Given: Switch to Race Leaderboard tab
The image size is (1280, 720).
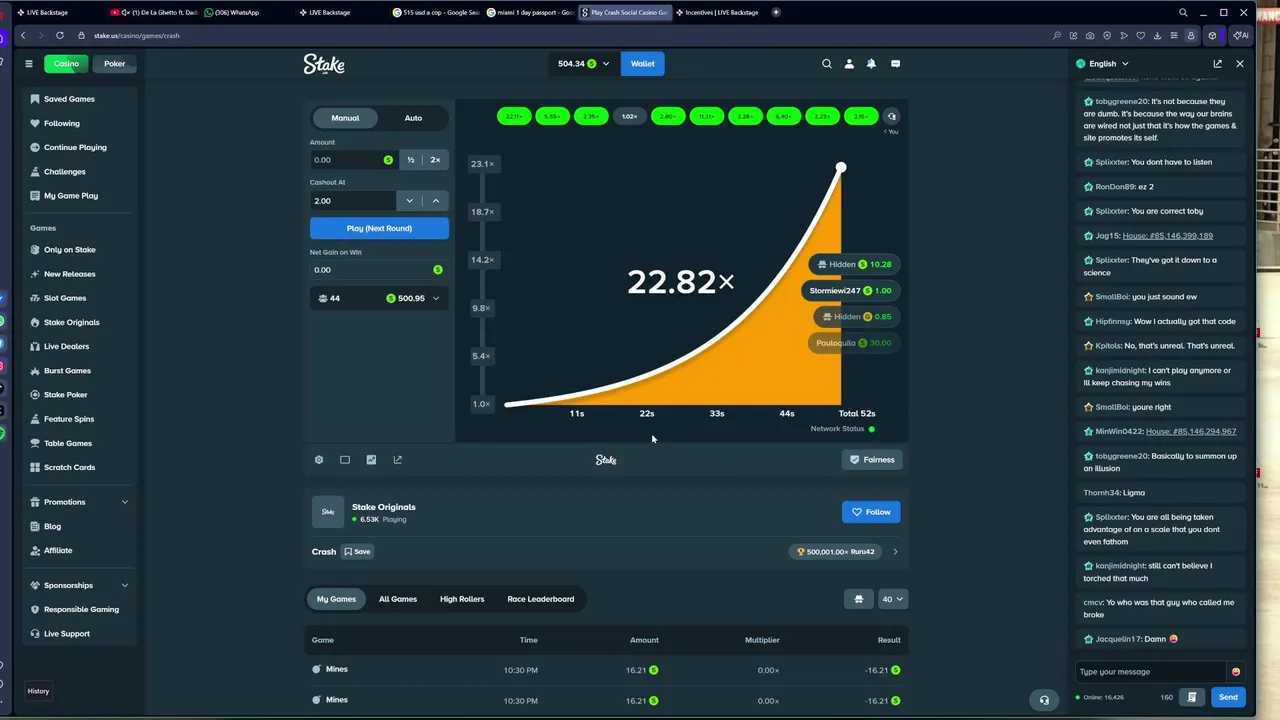Looking at the screenshot, I should (x=541, y=599).
